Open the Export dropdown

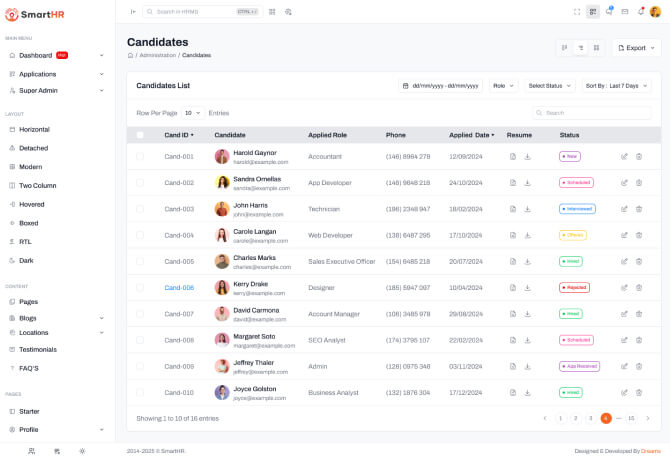636,47
